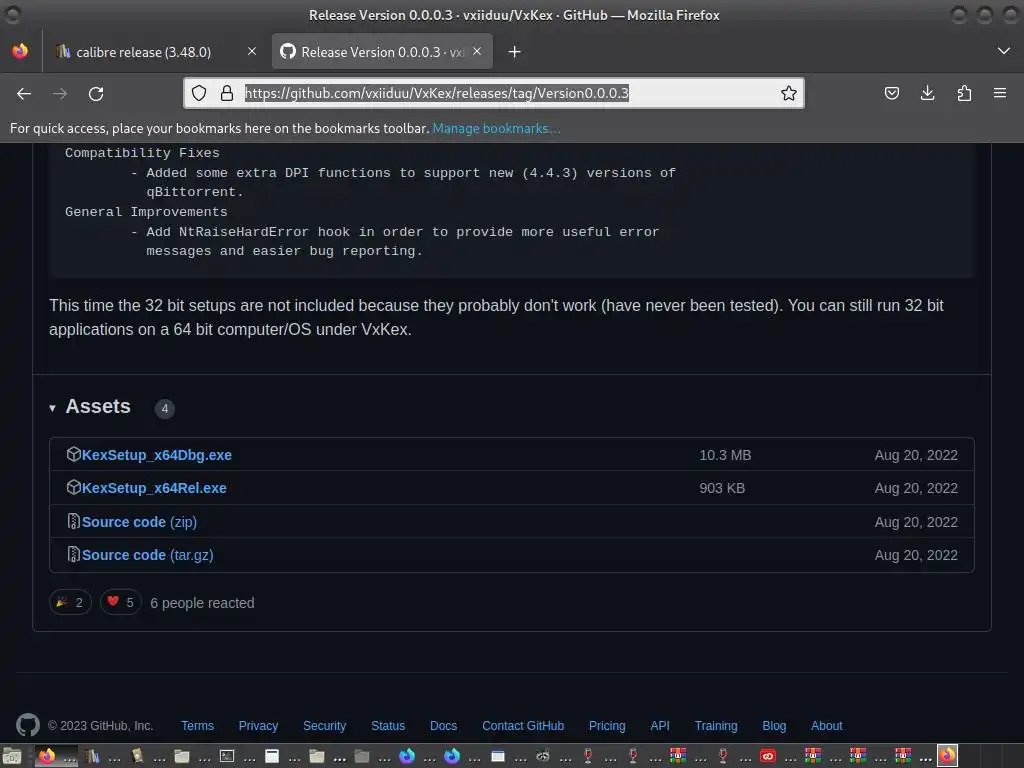This screenshot has width=1024, height=768.
Task: Click the Assets count badge 4
Action: coord(165,408)
